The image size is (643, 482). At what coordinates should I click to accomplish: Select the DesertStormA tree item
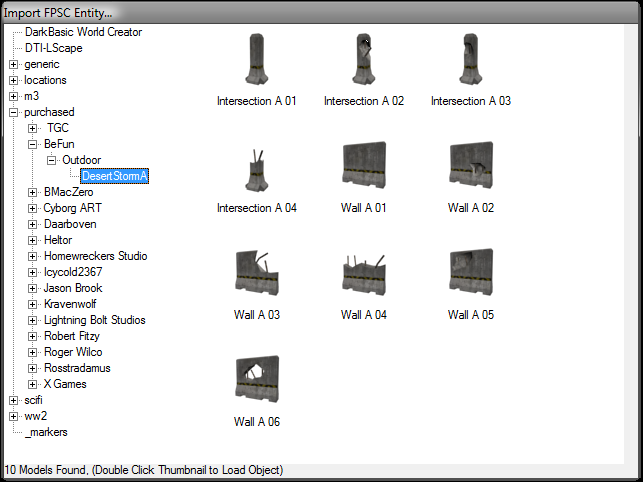[x=114, y=176]
